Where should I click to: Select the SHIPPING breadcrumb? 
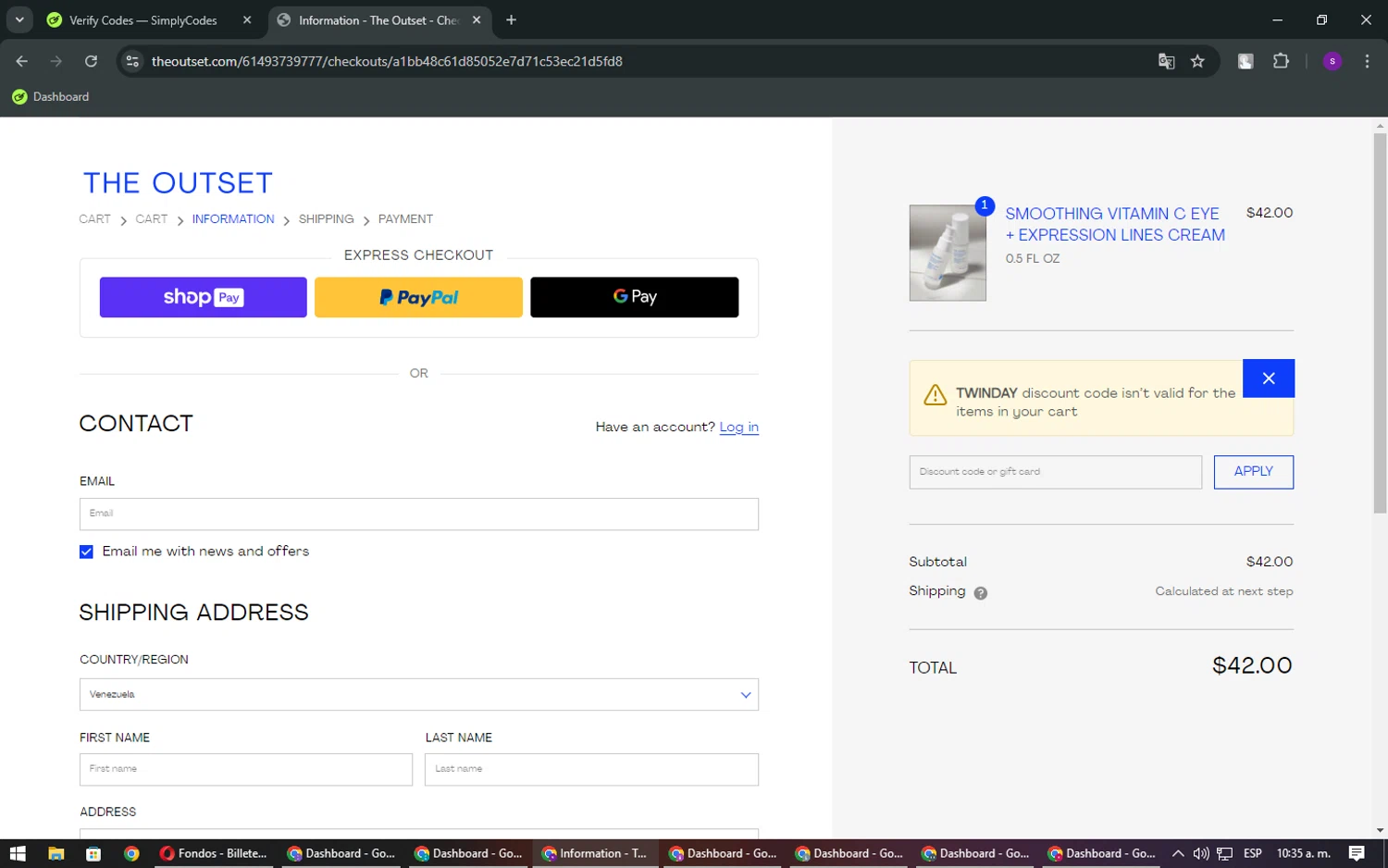tap(326, 219)
